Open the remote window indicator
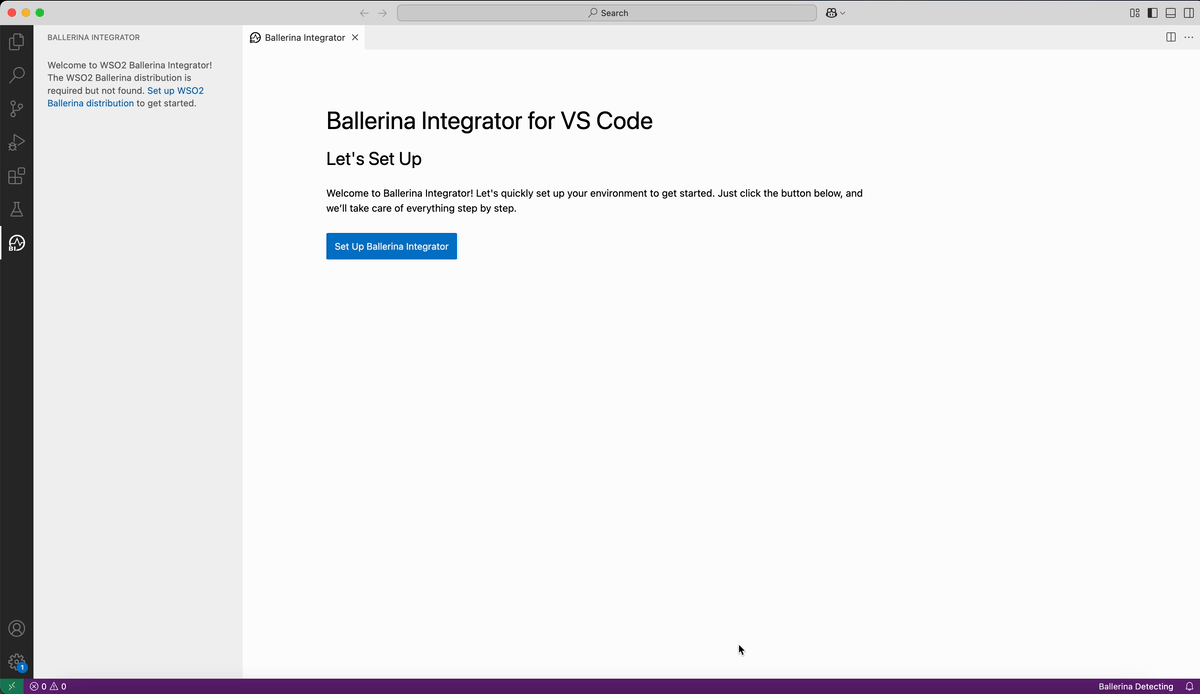This screenshot has width=1200, height=694. pos(12,687)
